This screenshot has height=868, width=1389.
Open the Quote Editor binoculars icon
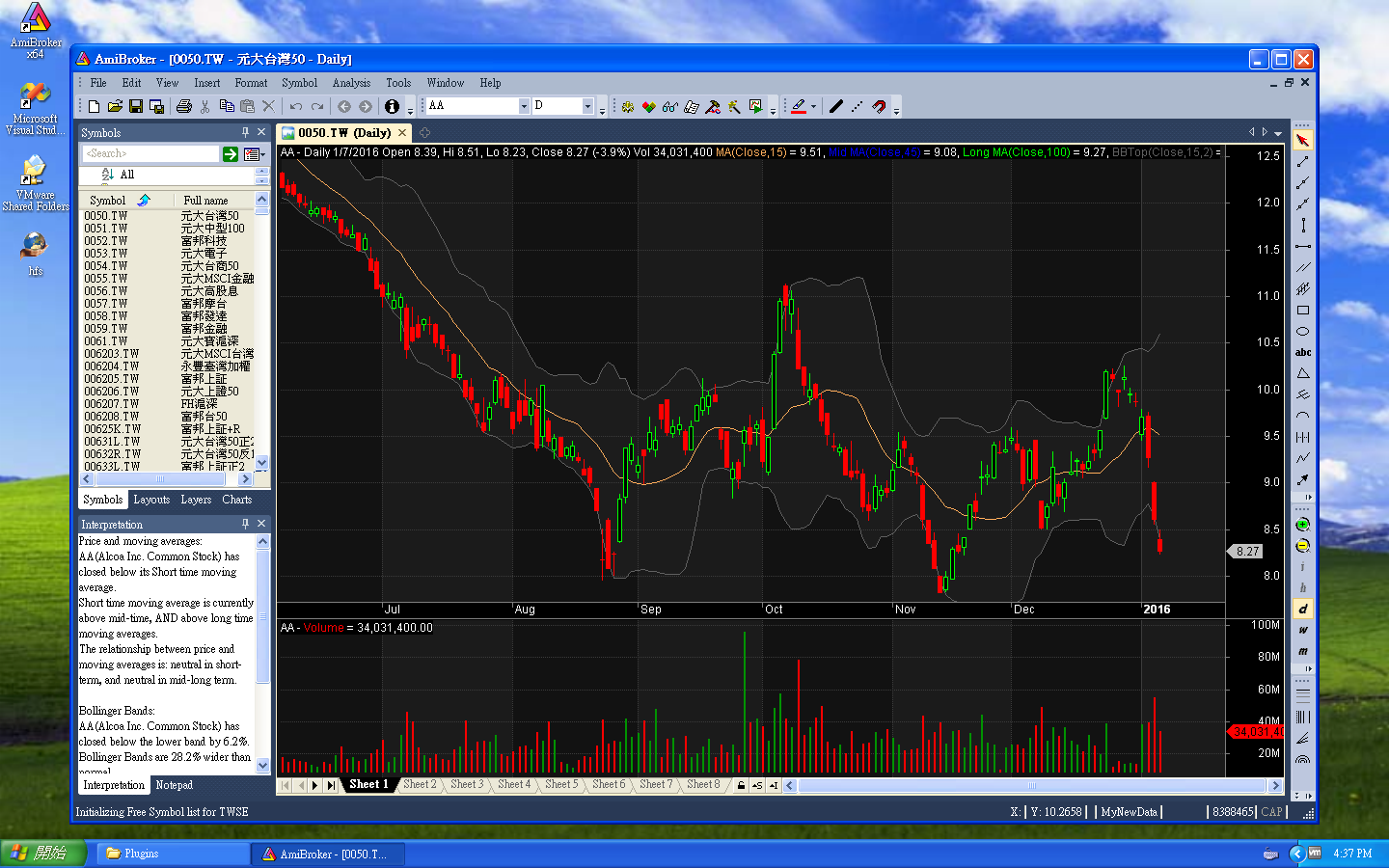669,106
